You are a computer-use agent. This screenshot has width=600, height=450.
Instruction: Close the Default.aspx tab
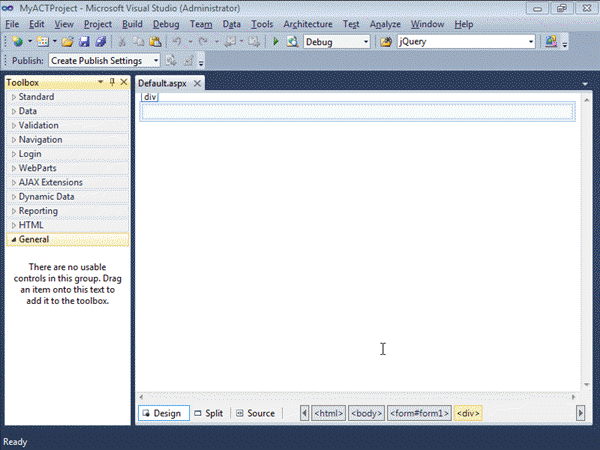coord(197,83)
